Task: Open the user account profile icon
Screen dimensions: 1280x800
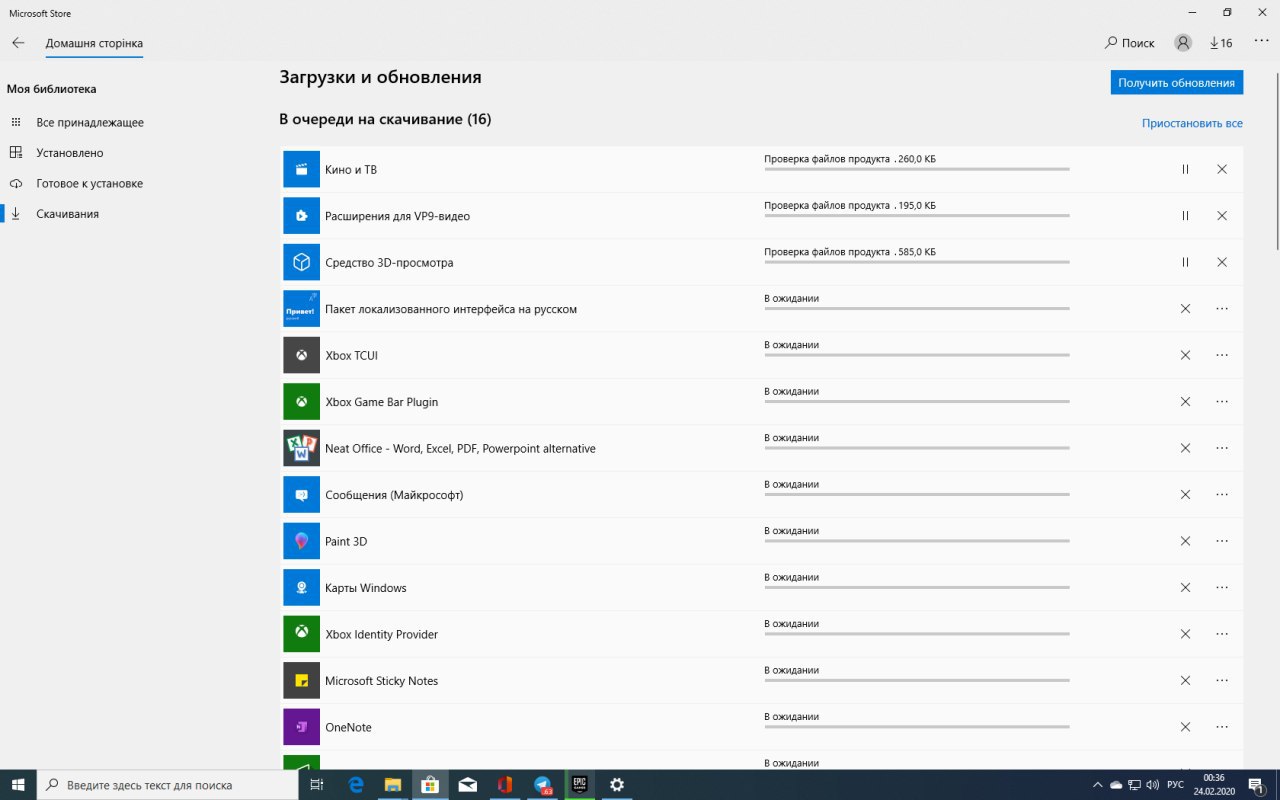Action: (x=1183, y=43)
